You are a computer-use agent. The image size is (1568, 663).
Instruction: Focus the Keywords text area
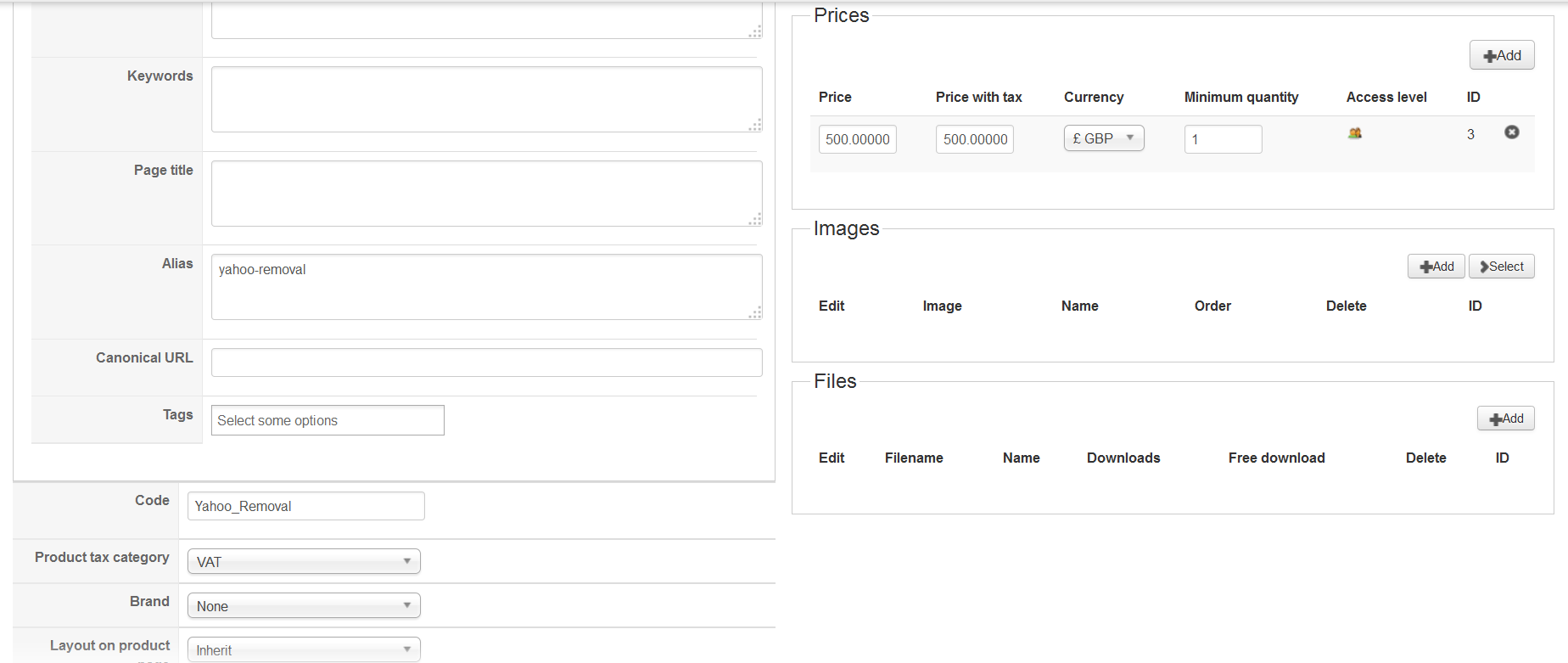[x=486, y=99]
